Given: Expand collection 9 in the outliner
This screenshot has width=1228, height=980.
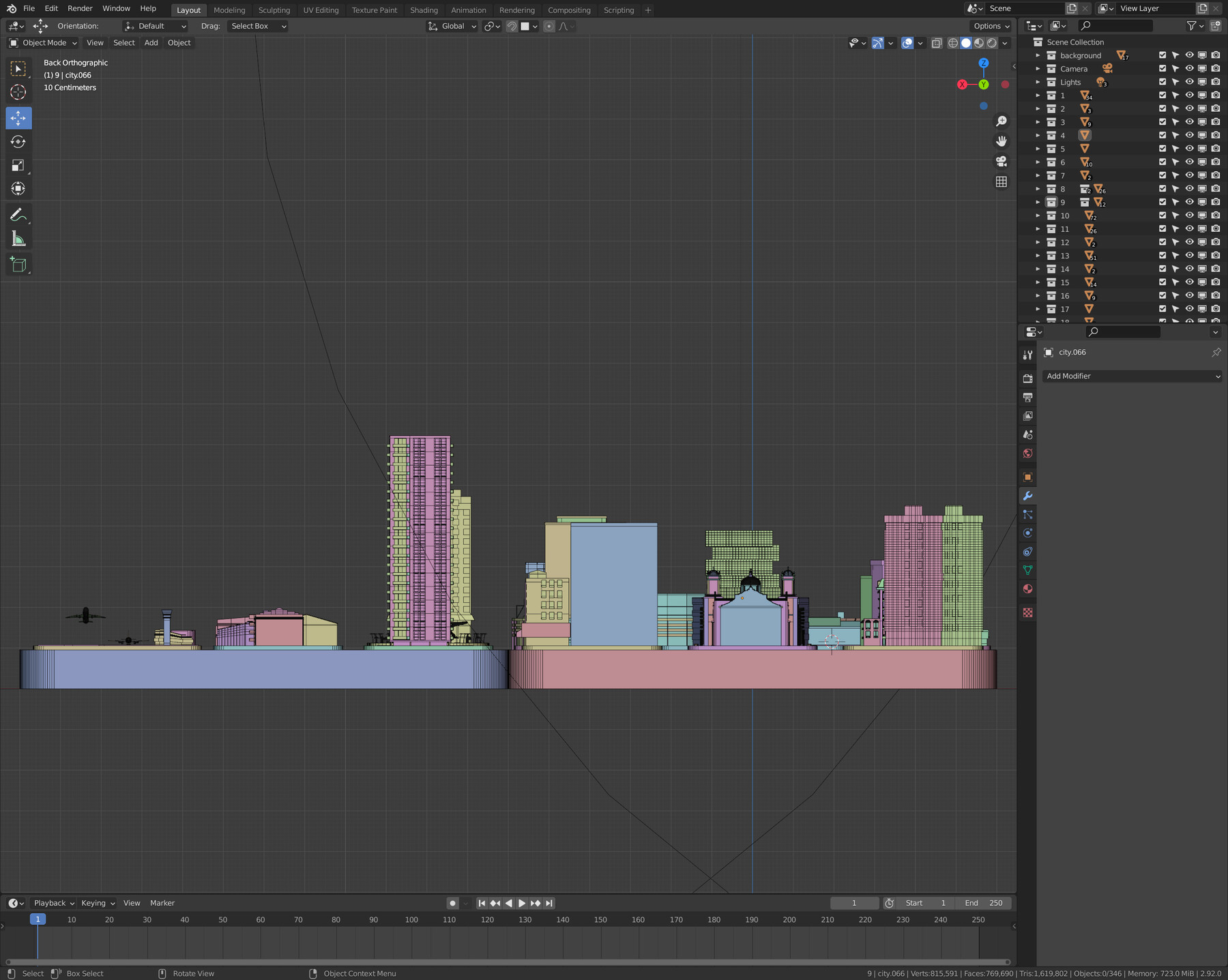Looking at the screenshot, I should (1038, 203).
